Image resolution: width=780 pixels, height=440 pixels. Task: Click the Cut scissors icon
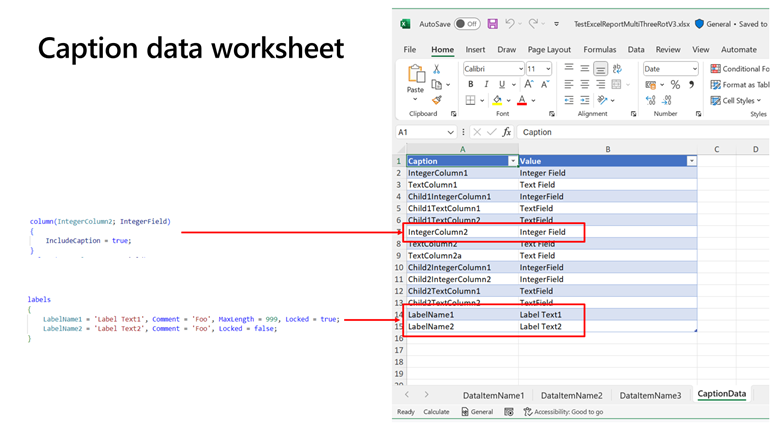point(436,69)
